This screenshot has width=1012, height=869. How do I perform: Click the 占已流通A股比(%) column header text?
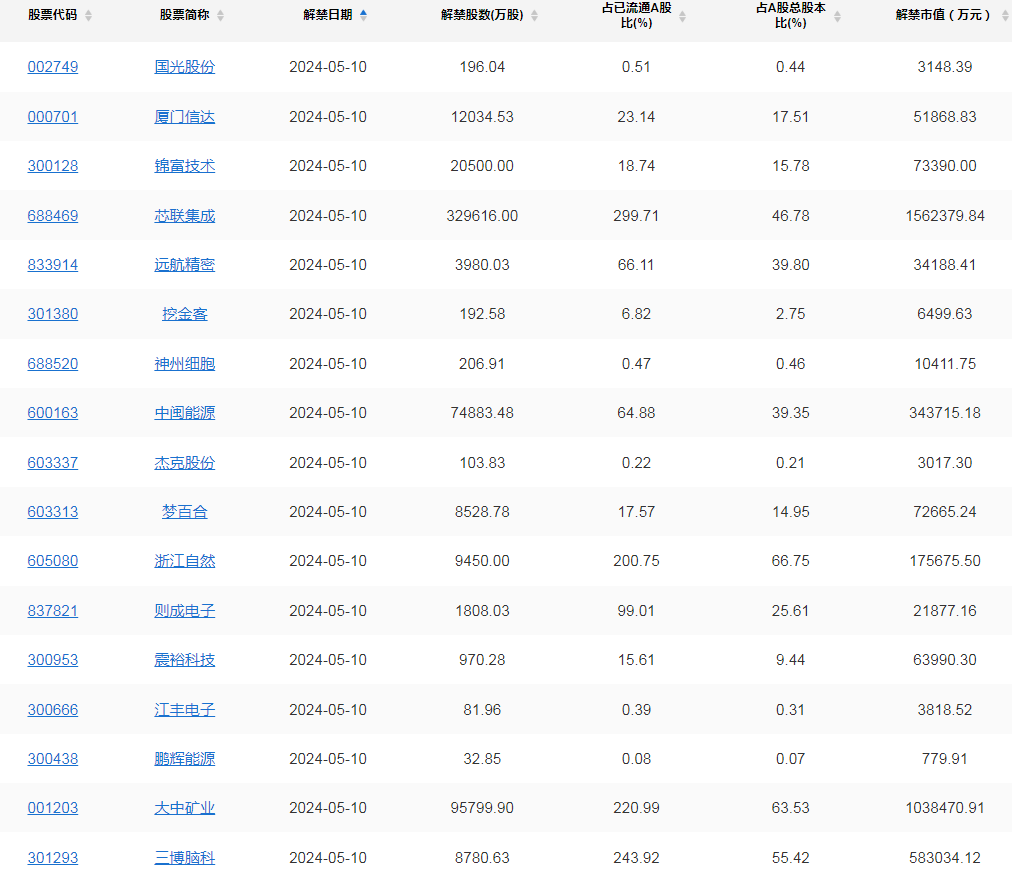[x=636, y=15]
